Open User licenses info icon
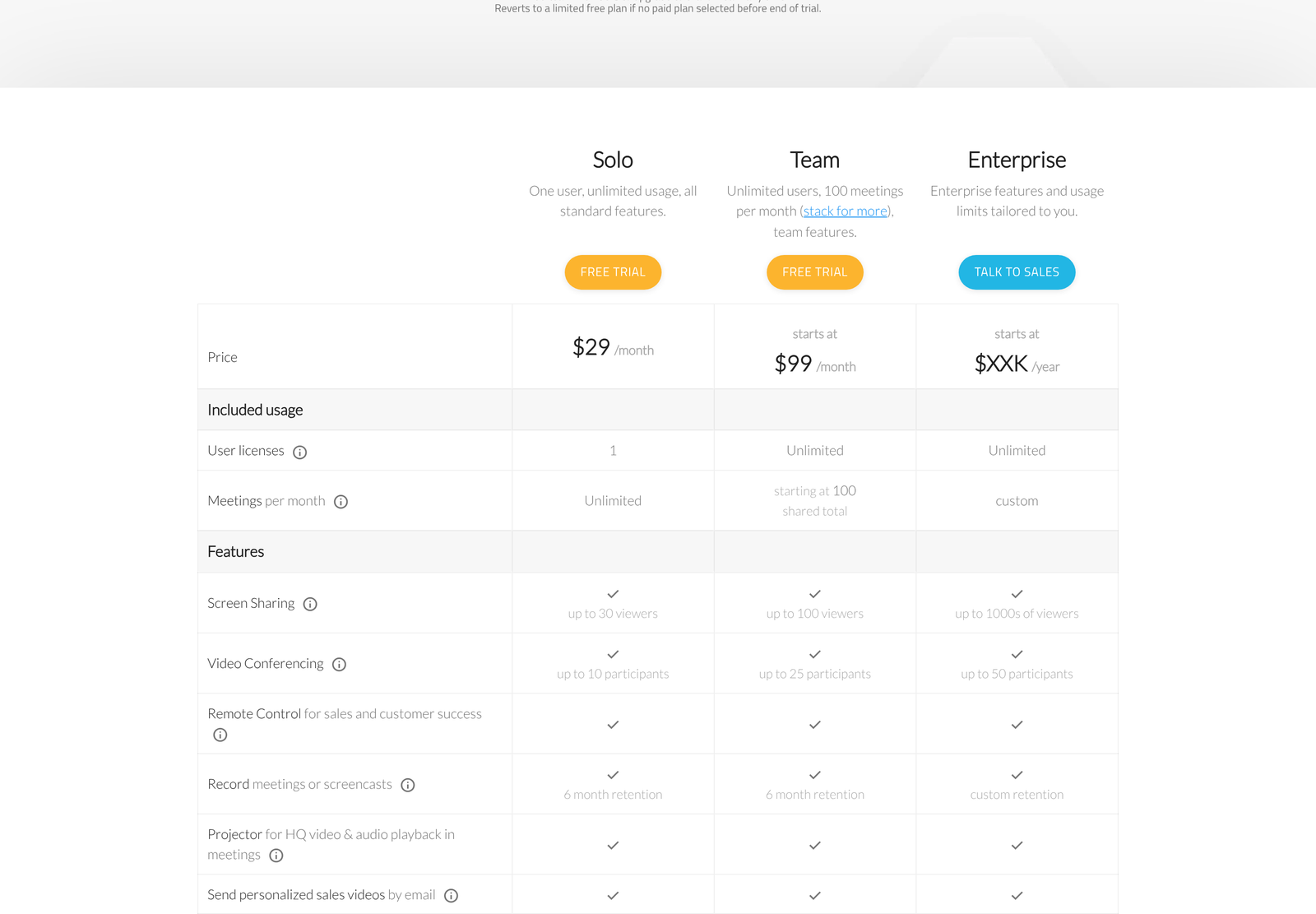1316x914 pixels. [x=300, y=452]
